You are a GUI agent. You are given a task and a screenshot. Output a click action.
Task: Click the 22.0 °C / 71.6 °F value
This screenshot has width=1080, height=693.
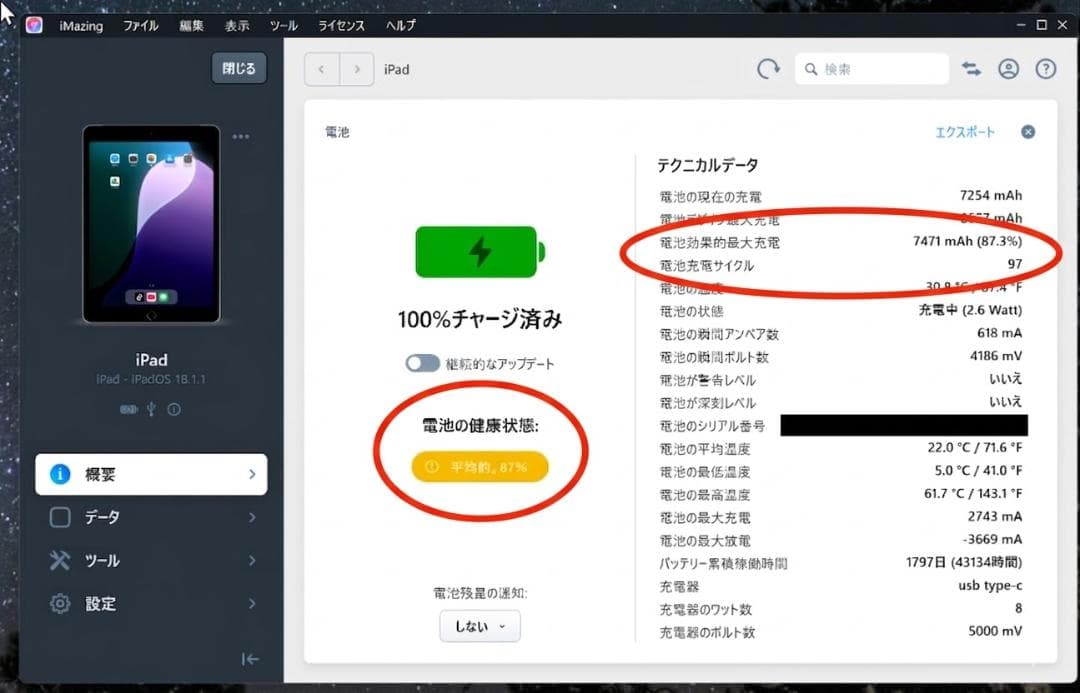point(975,447)
